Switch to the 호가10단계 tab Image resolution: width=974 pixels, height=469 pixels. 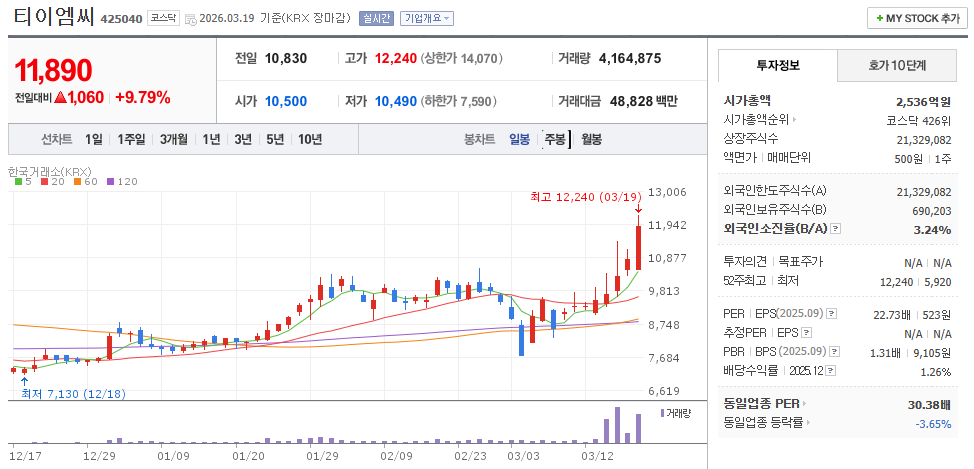click(x=897, y=65)
